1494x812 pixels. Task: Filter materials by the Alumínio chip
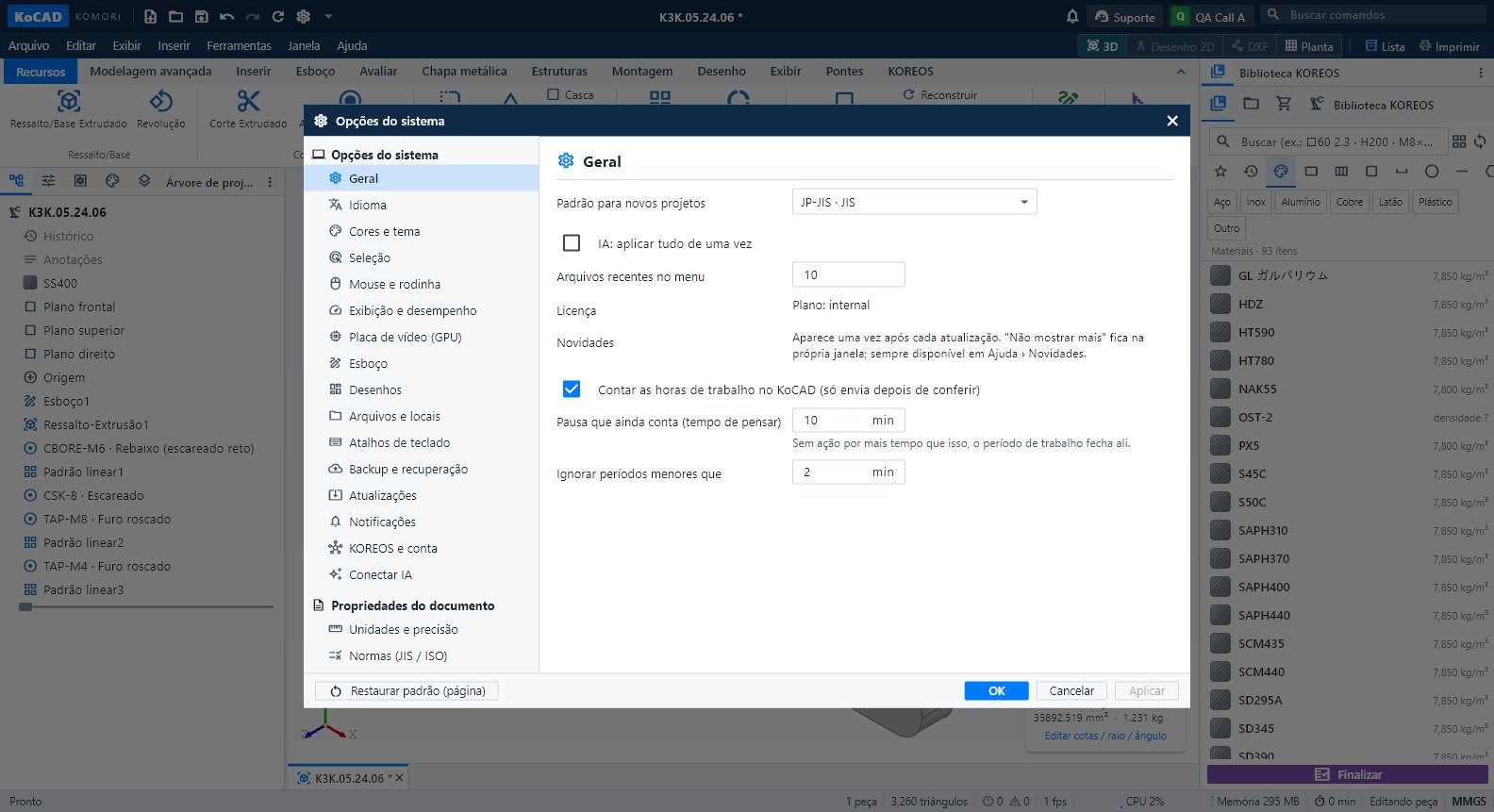1301,202
